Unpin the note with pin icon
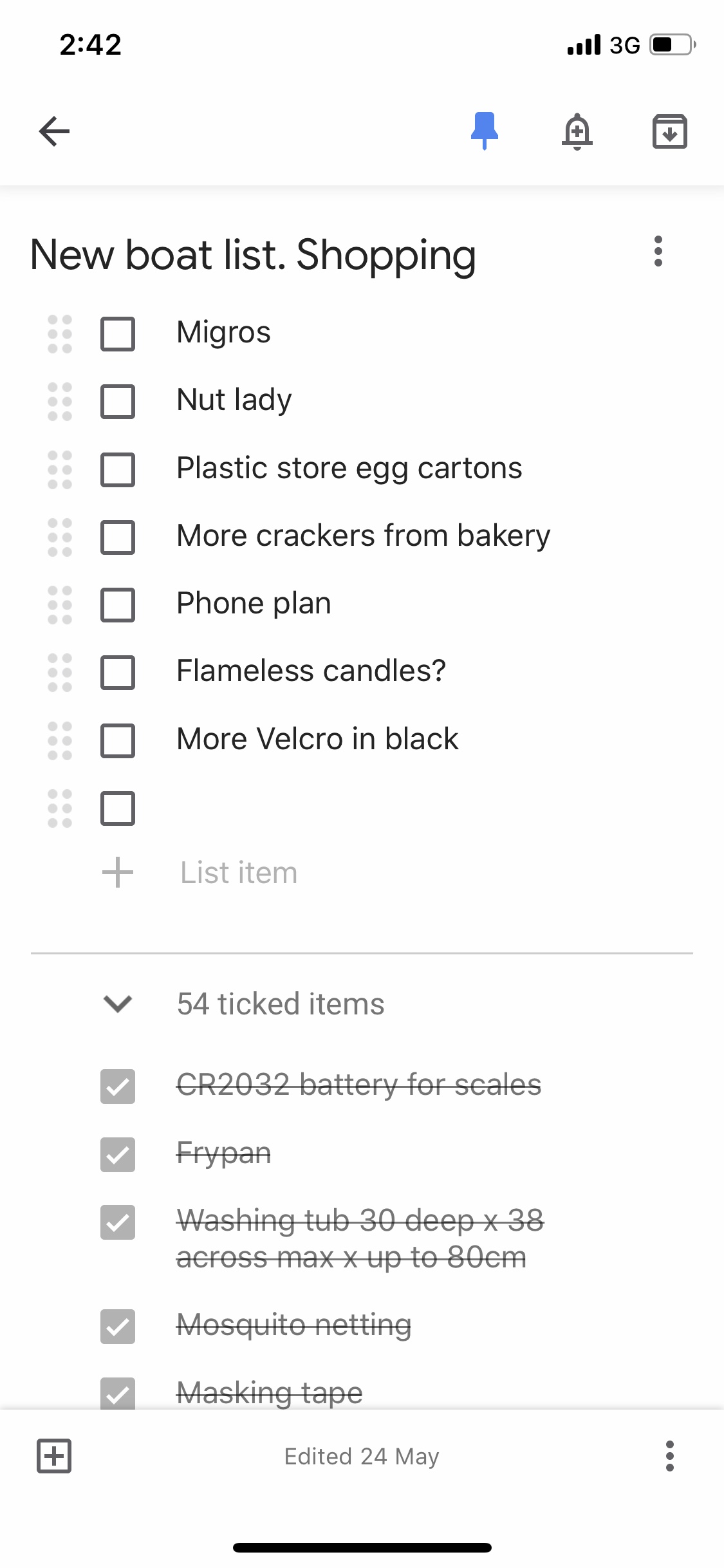Screen dimensions: 724x1568 pos(484,131)
